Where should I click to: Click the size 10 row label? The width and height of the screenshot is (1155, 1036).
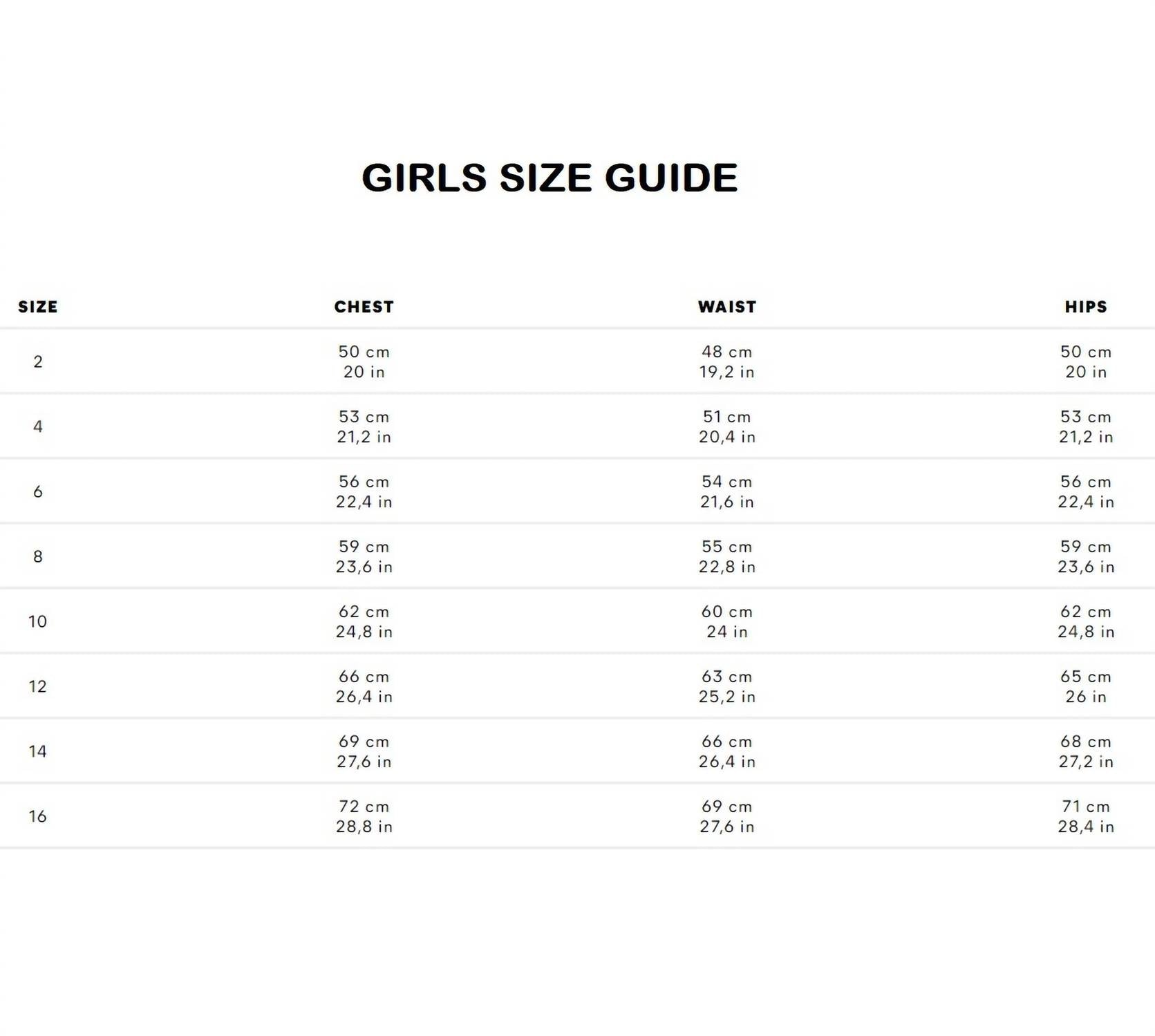pyautogui.click(x=38, y=621)
